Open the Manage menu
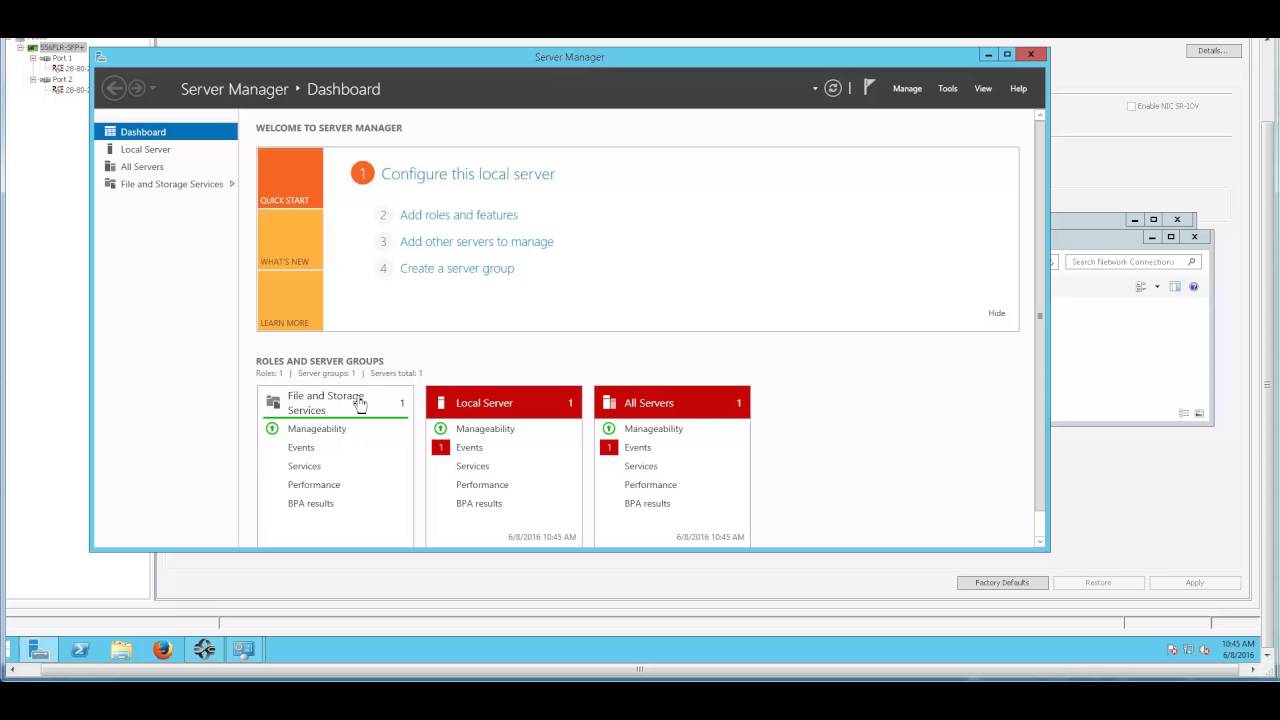The width and height of the screenshot is (1280, 720). pyautogui.click(x=907, y=89)
